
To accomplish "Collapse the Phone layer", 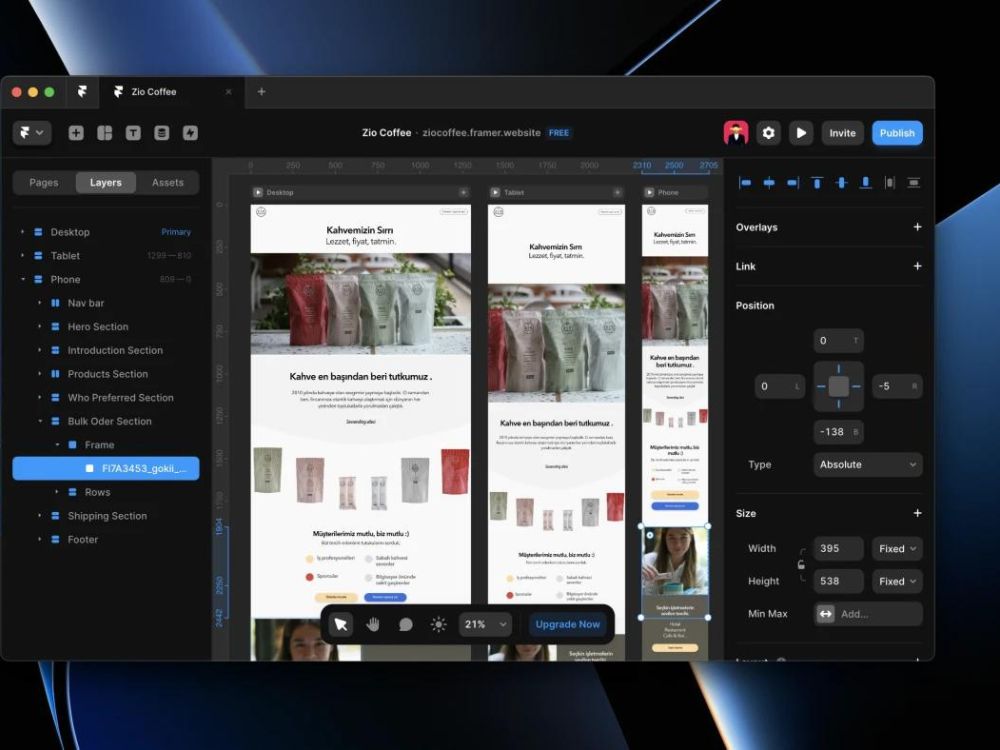I will click(x=22, y=279).
